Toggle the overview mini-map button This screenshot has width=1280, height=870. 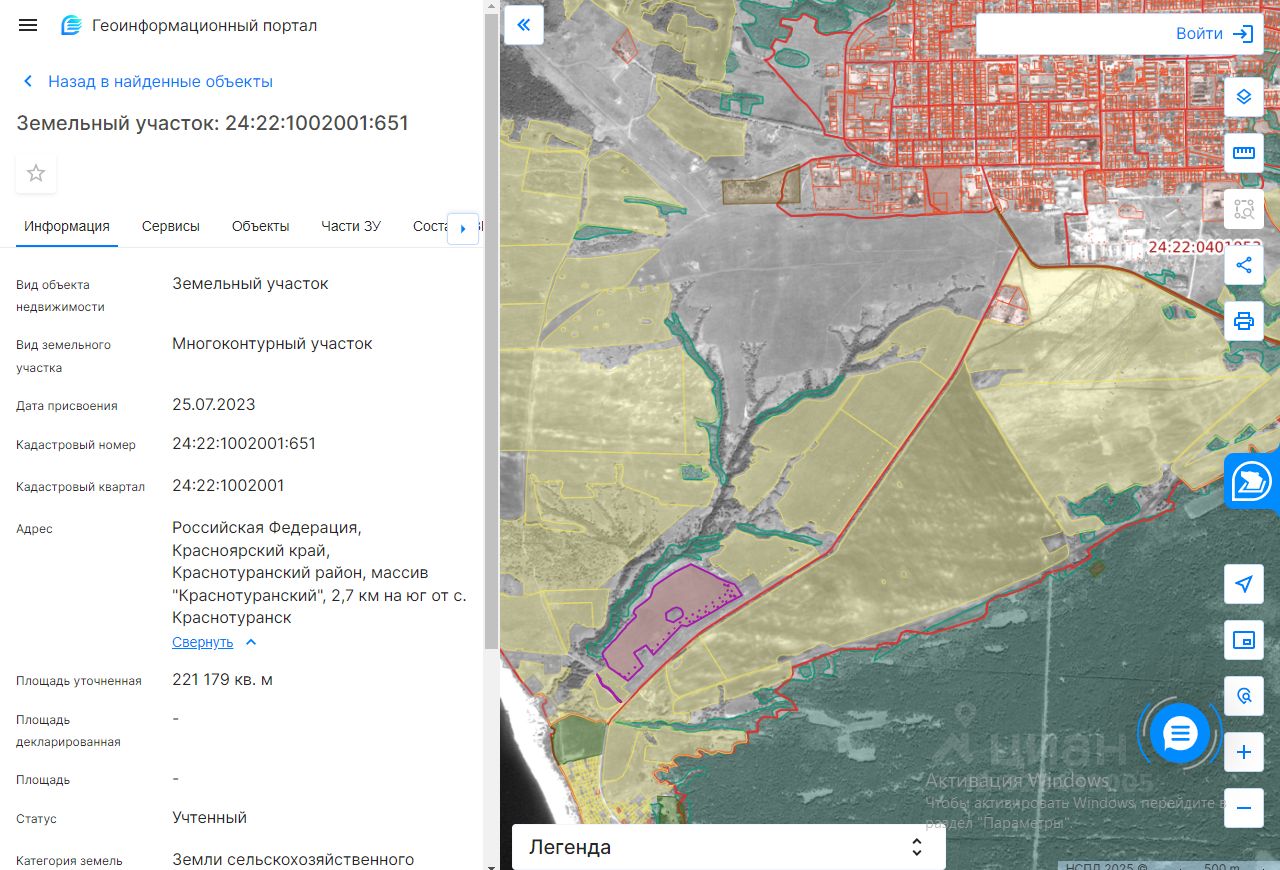(x=1244, y=640)
